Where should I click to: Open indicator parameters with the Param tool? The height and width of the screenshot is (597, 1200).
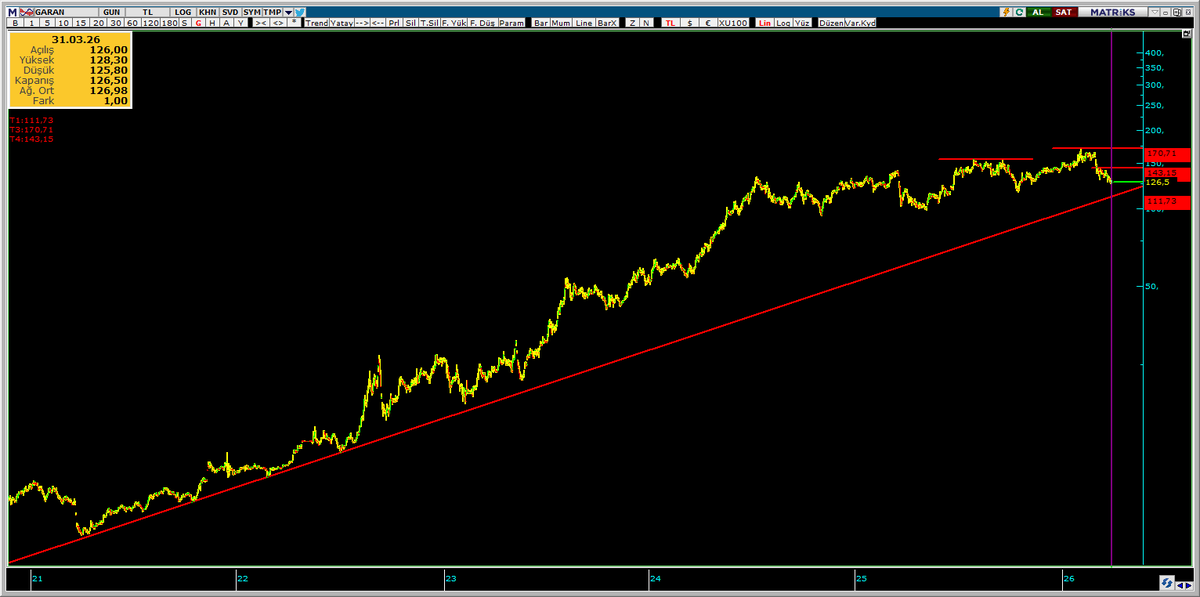(510, 21)
